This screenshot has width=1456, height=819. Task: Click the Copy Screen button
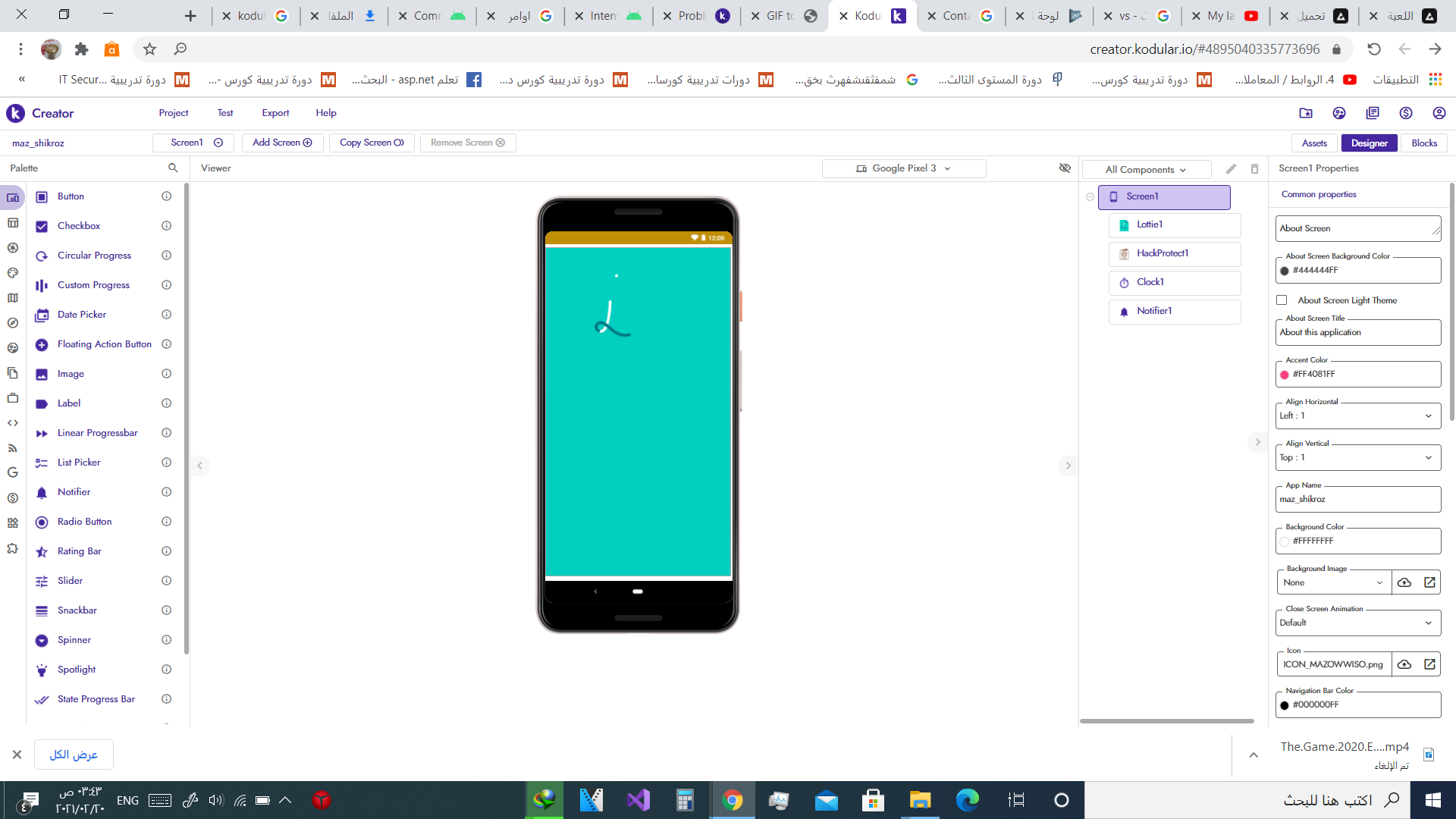pos(372,143)
